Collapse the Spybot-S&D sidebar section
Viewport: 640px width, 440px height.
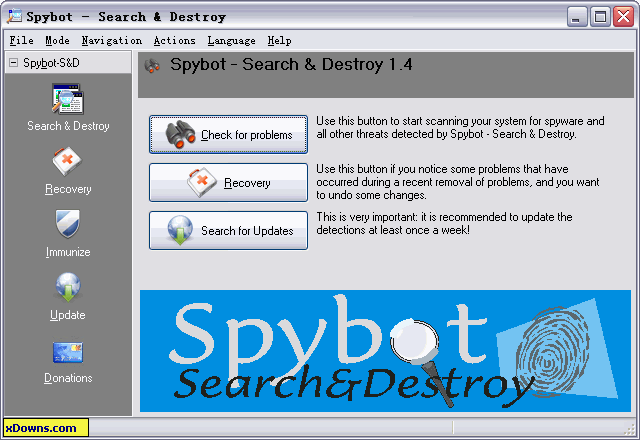(x=14, y=62)
